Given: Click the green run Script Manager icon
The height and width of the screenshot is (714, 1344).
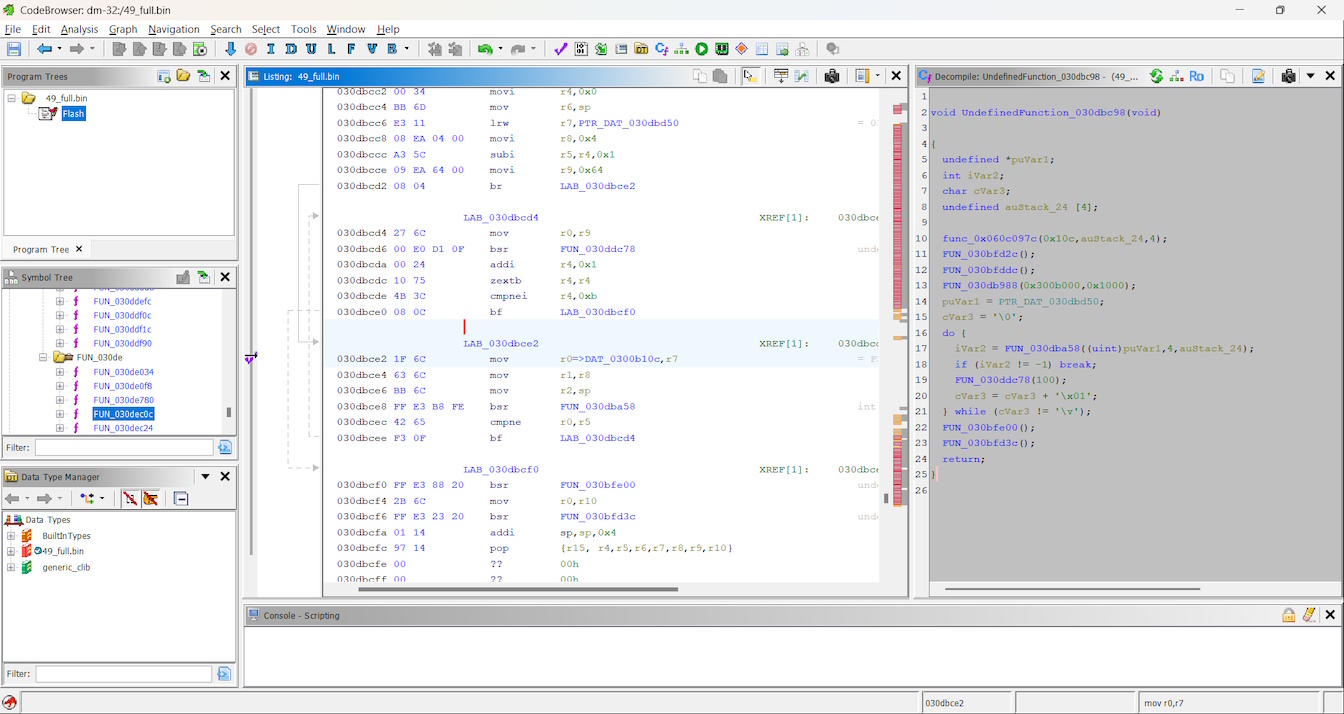Looking at the screenshot, I should pyautogui.click(x=701, y=49).
